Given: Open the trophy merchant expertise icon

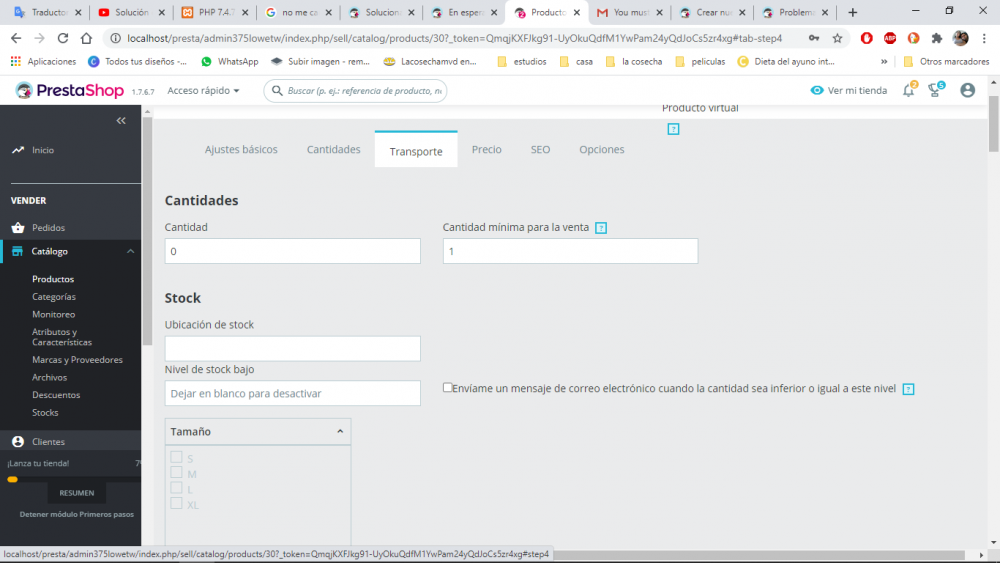Looking at the screenshot, I should click(935, 91).
